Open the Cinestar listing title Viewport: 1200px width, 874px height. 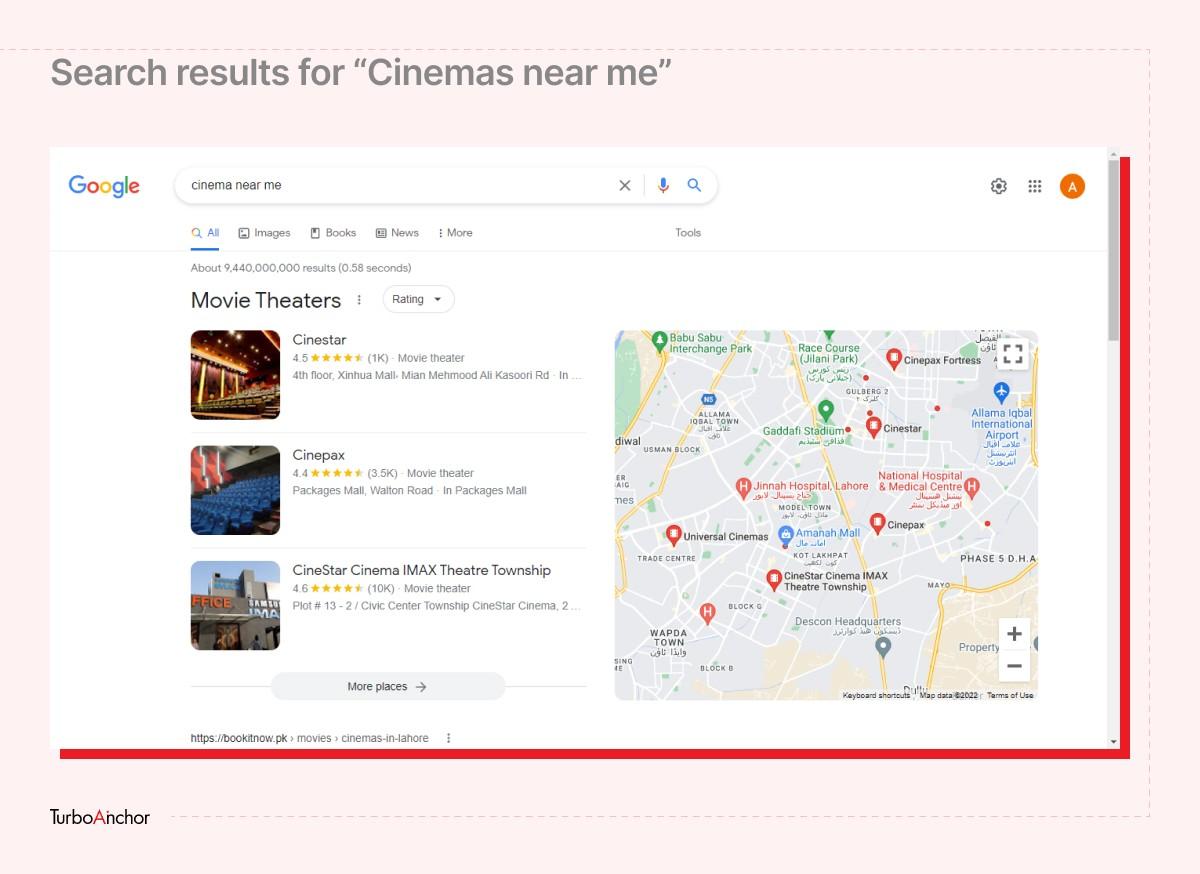(319, 340)
